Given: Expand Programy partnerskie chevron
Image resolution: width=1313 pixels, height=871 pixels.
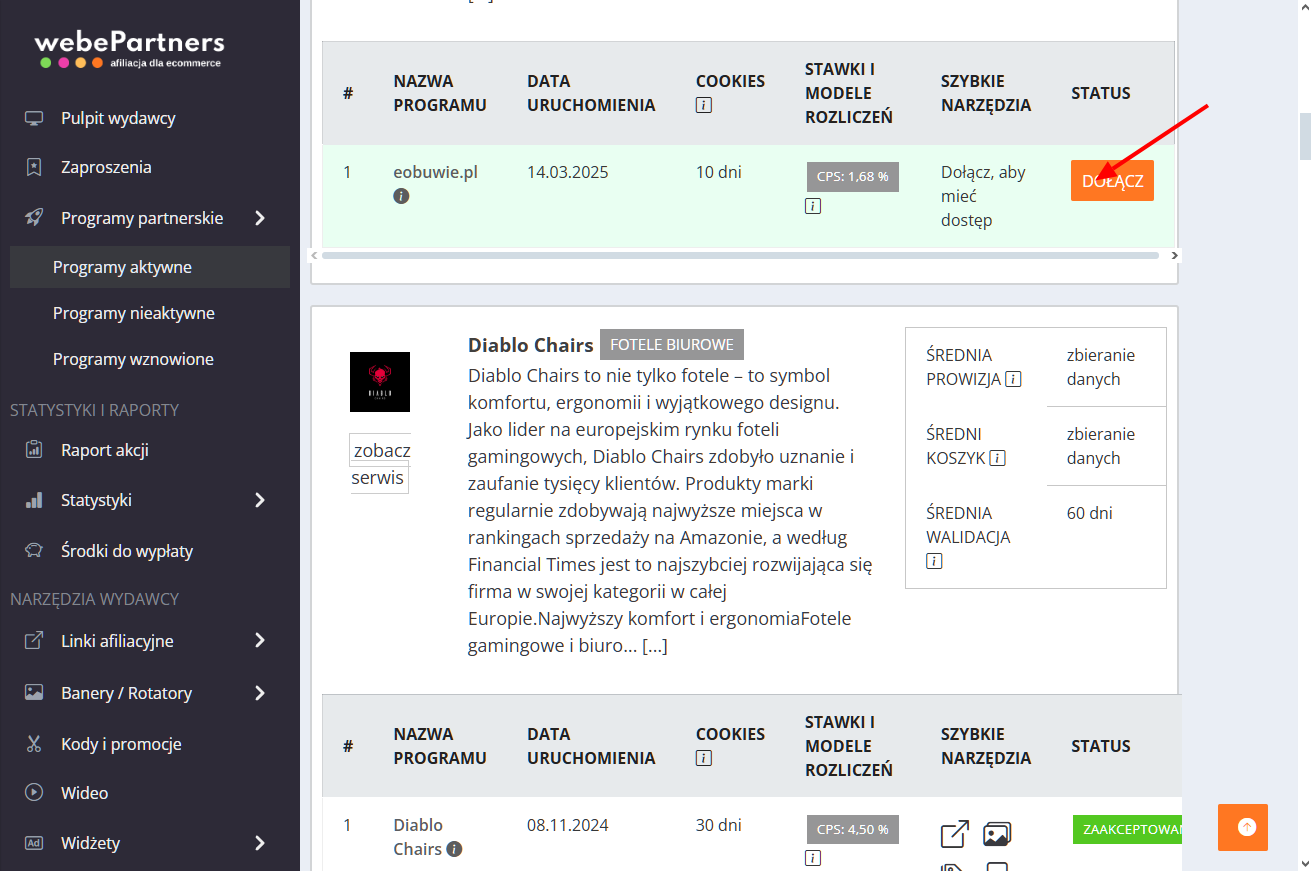Looking at the screenshot, I should 260,218.
